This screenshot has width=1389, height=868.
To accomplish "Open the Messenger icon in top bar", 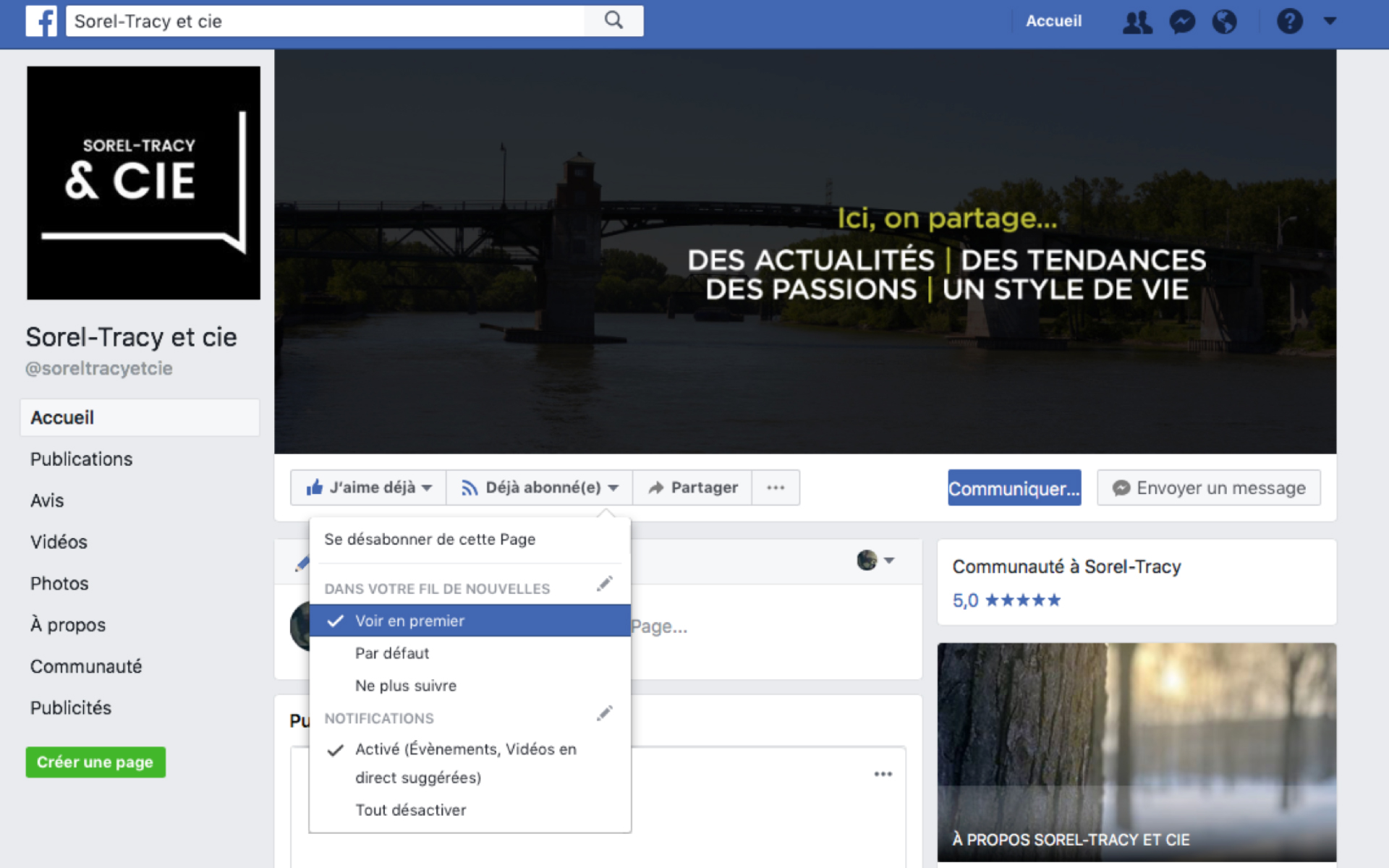I will (1182, 22).
